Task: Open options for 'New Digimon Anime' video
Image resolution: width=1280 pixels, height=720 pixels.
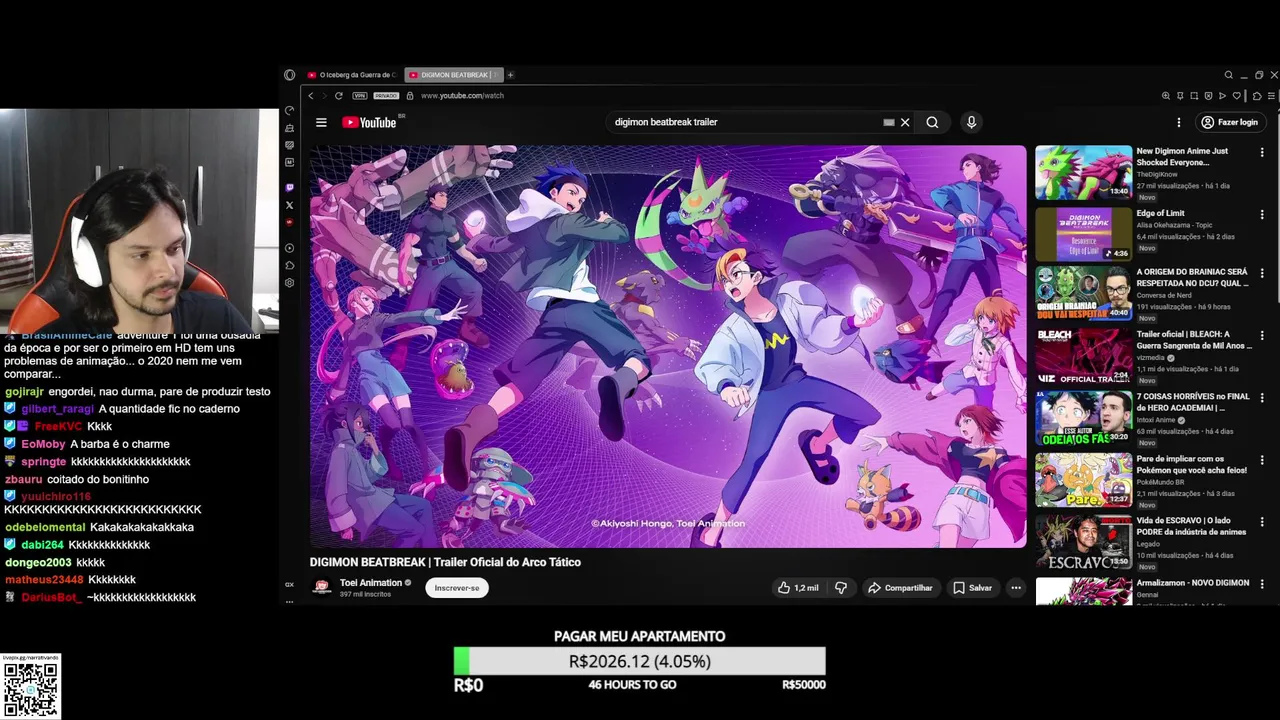Action: click(x=1262, y=153)
